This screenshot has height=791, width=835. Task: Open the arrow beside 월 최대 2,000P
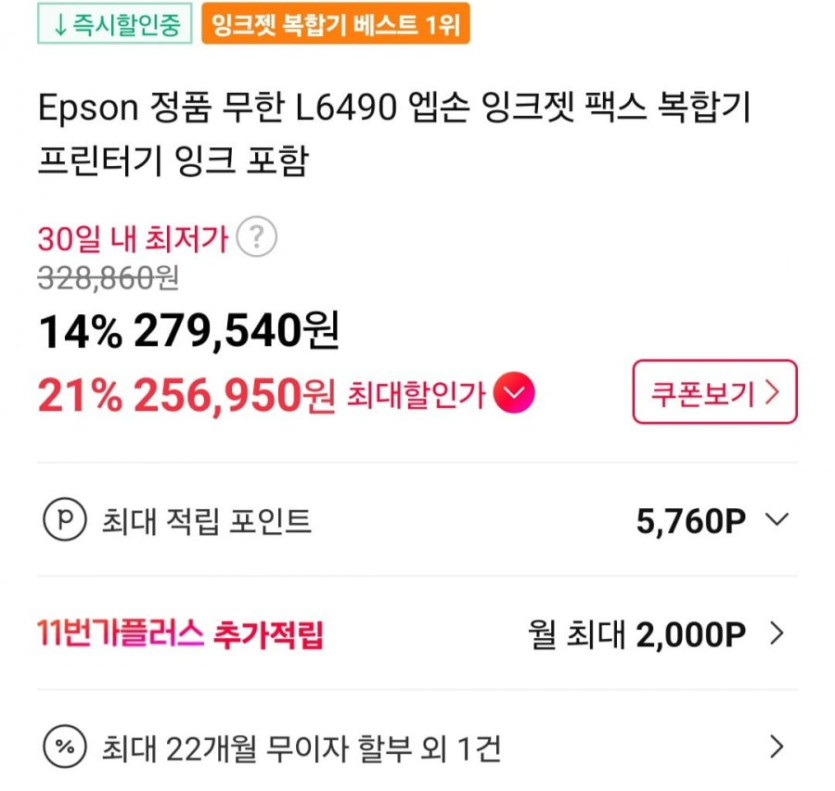[x=778, y=633]
